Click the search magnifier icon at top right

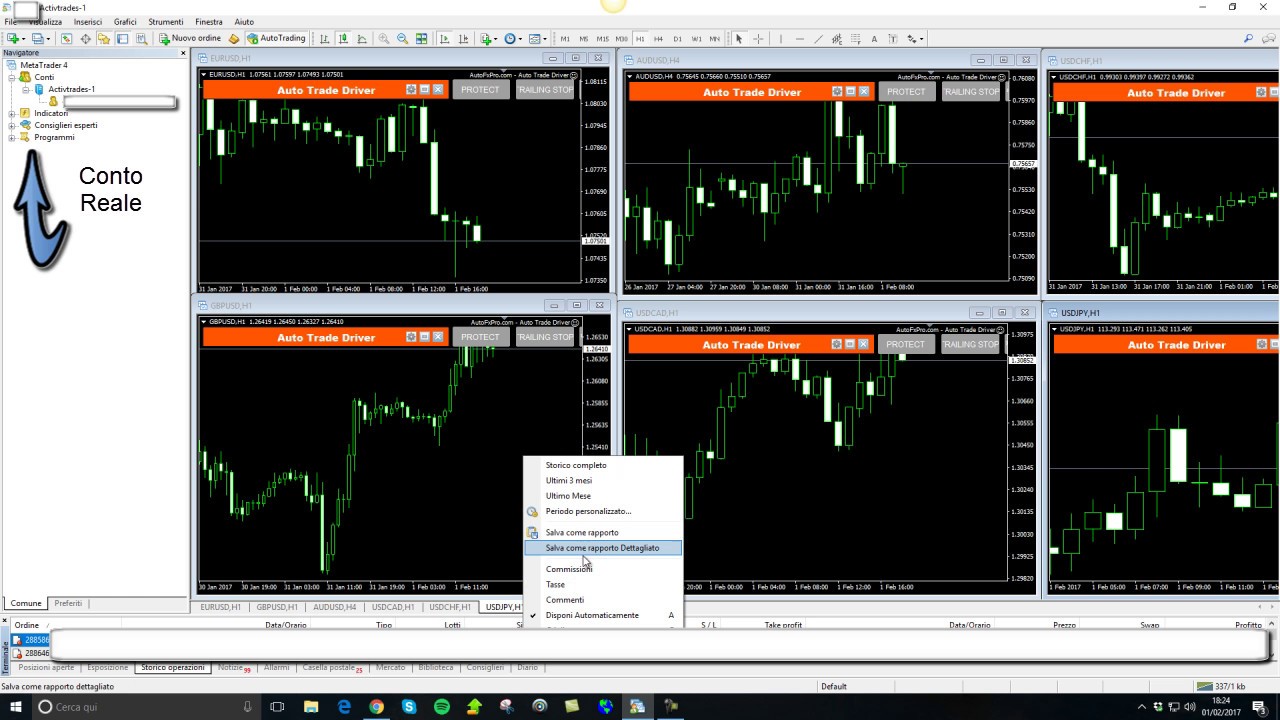(1248, 39)
